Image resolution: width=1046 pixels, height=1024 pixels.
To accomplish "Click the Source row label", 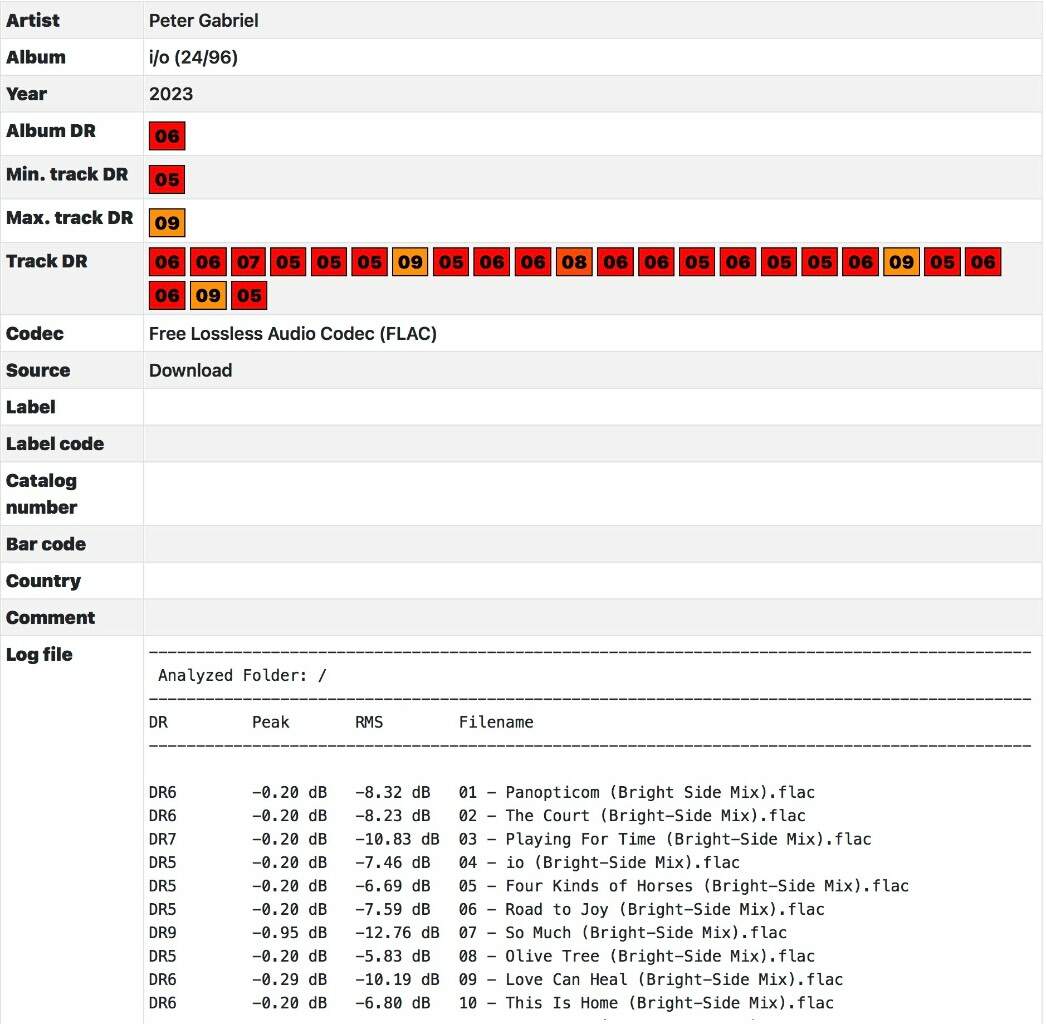I will (x=38, y=370).
